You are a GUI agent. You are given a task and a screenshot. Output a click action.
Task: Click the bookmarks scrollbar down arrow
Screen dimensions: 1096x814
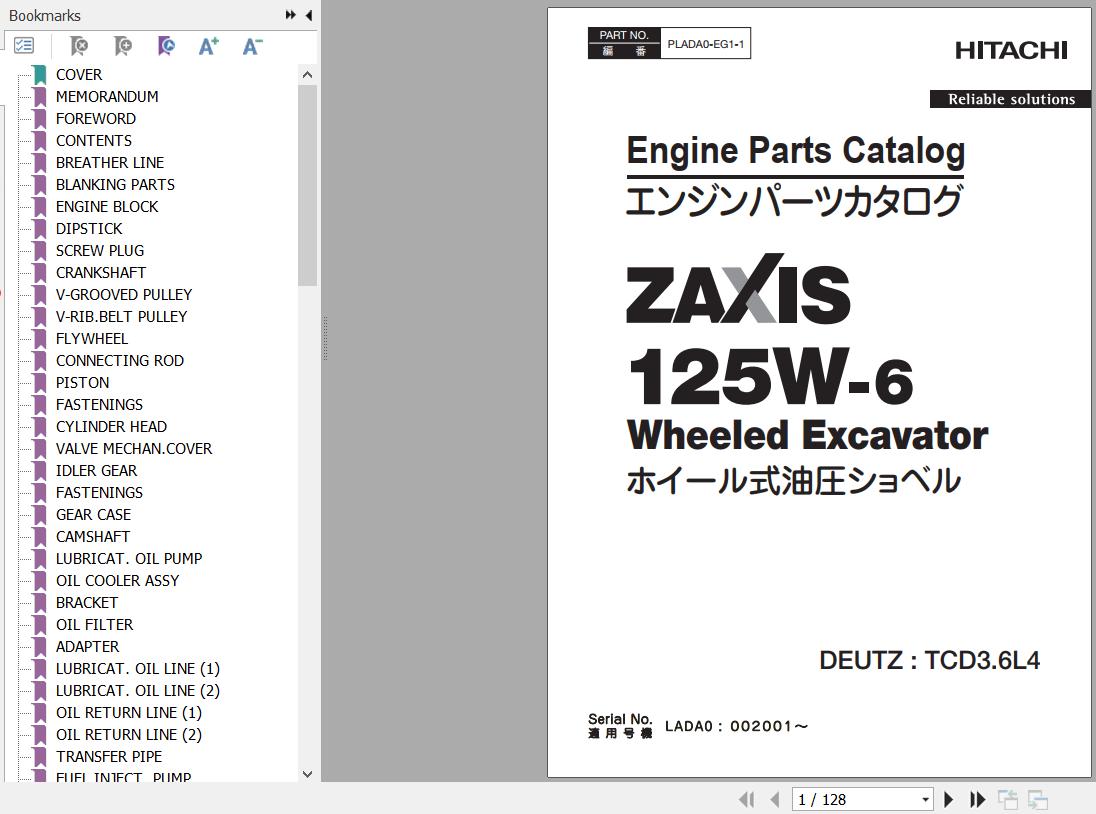coord(307,774)
